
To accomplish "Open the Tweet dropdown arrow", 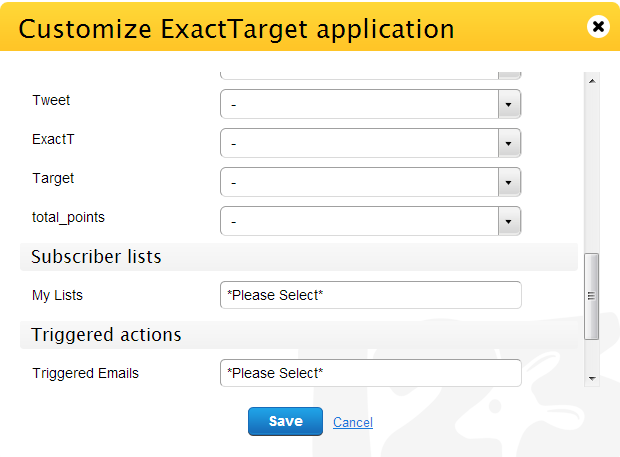I will [509, 104].
